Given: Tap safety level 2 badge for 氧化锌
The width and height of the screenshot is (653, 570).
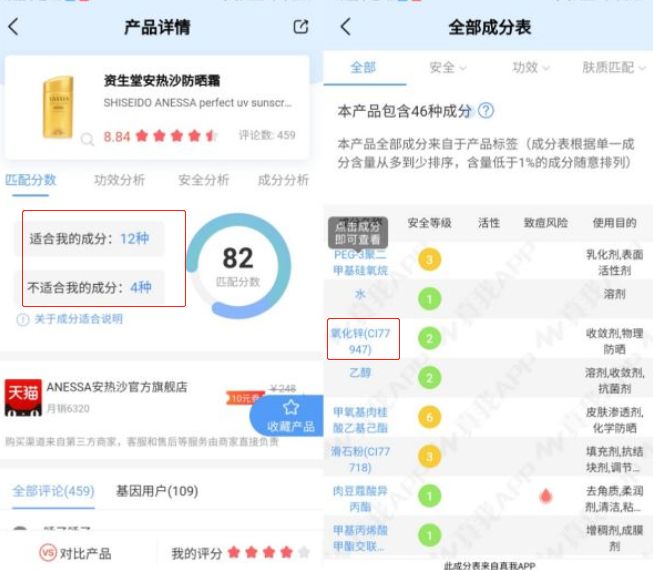Looking at the screenshot, I should pyautogui.click(x=429, y=338).
